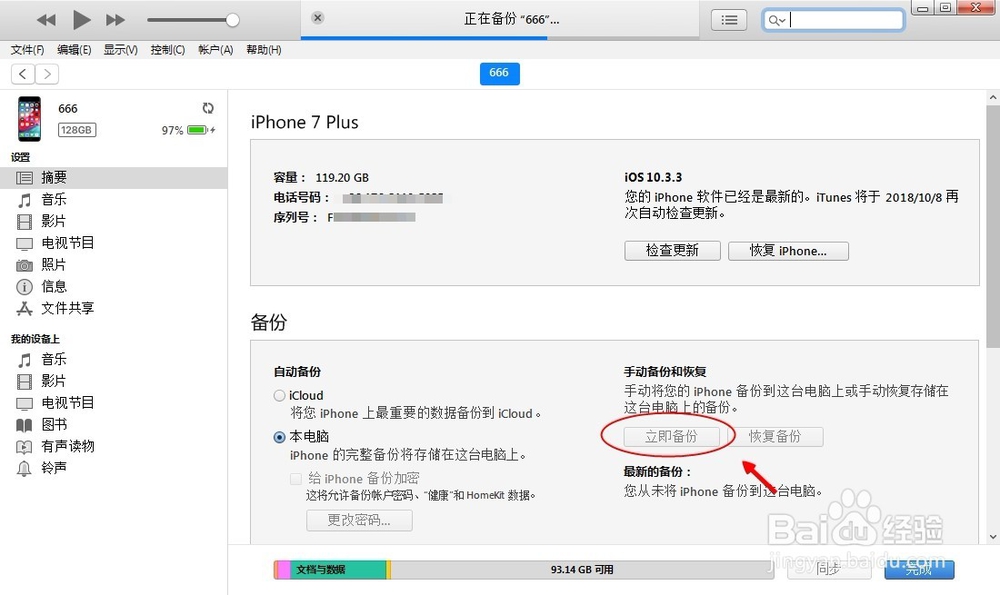Click the backup progress bar under the status text

pyautogui.click(x=500, y=38)
